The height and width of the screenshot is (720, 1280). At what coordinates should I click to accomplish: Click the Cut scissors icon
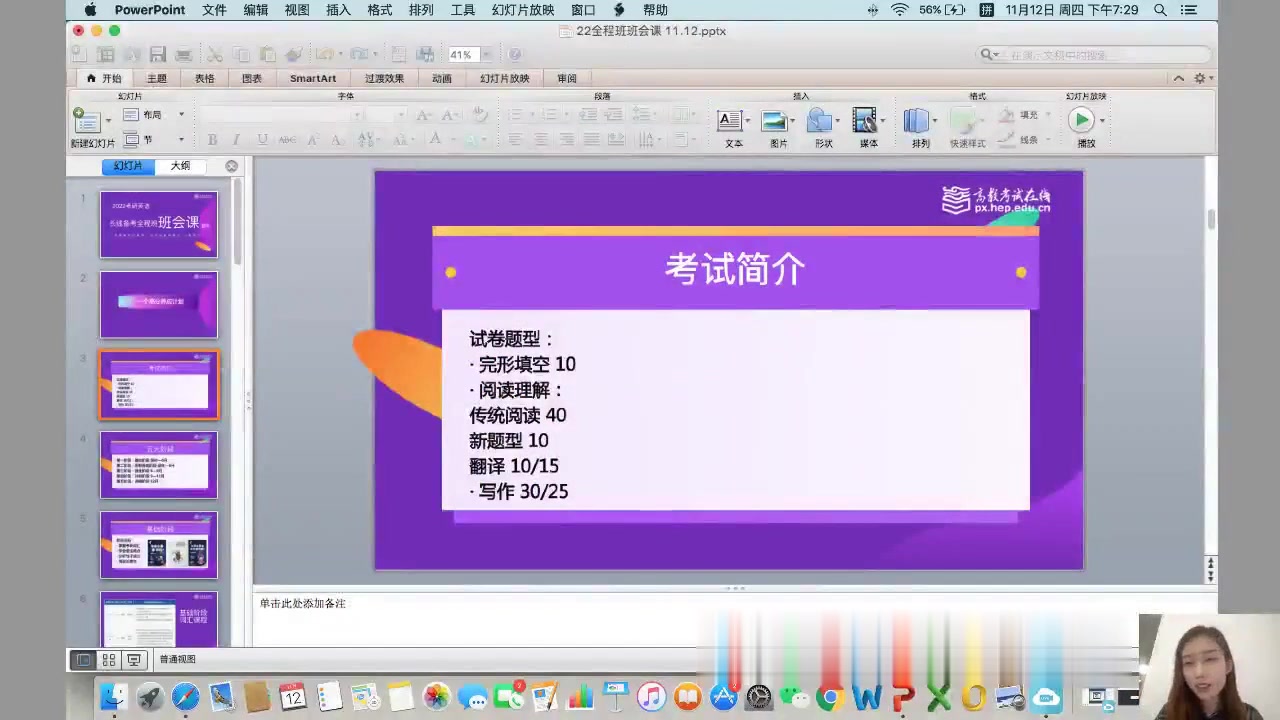(215, 54)
